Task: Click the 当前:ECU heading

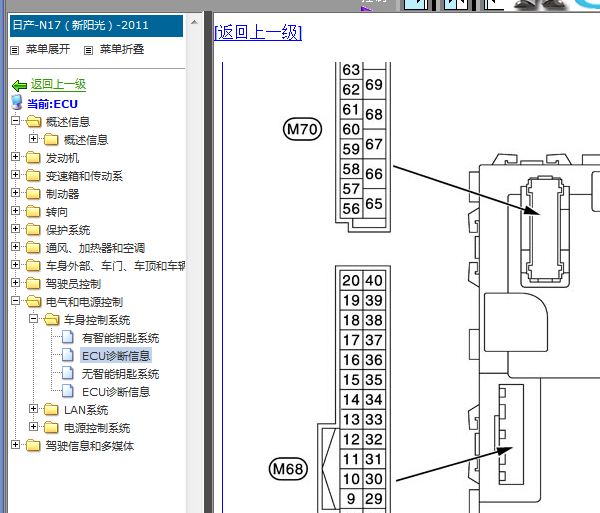Action: tap(52, 104)
